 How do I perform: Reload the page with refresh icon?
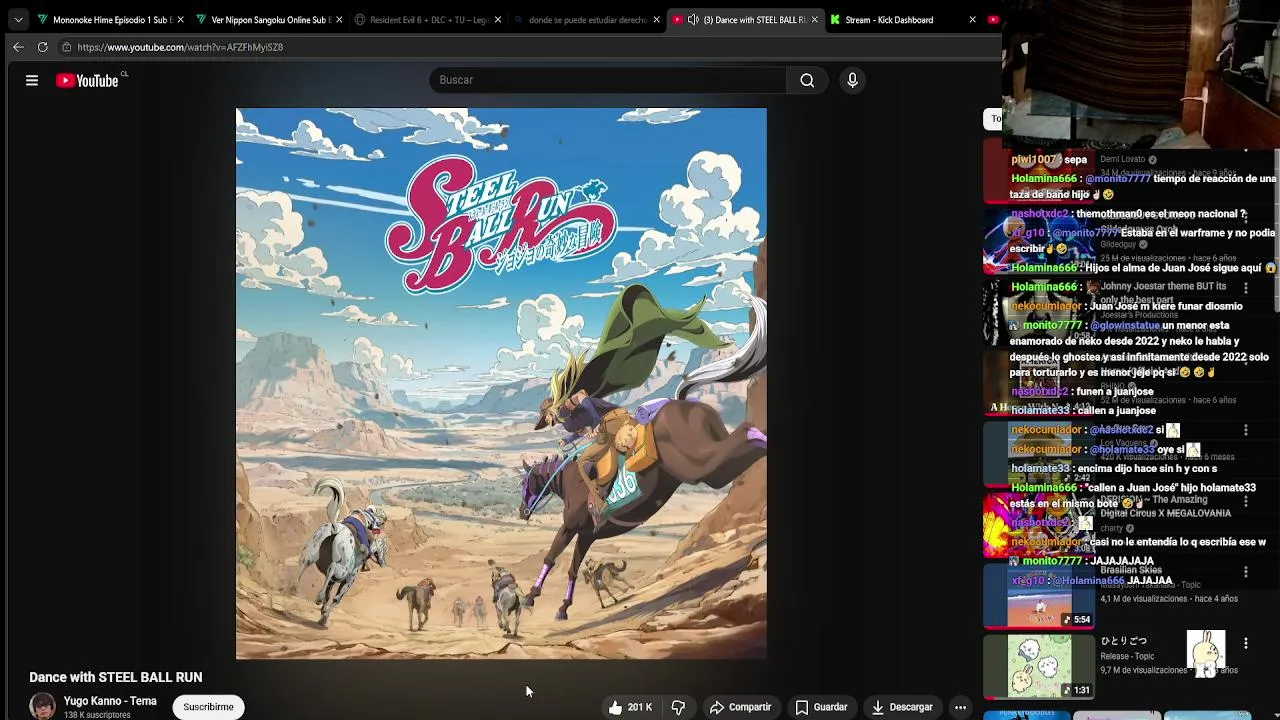pyautogui.click(x=42, y=47)
